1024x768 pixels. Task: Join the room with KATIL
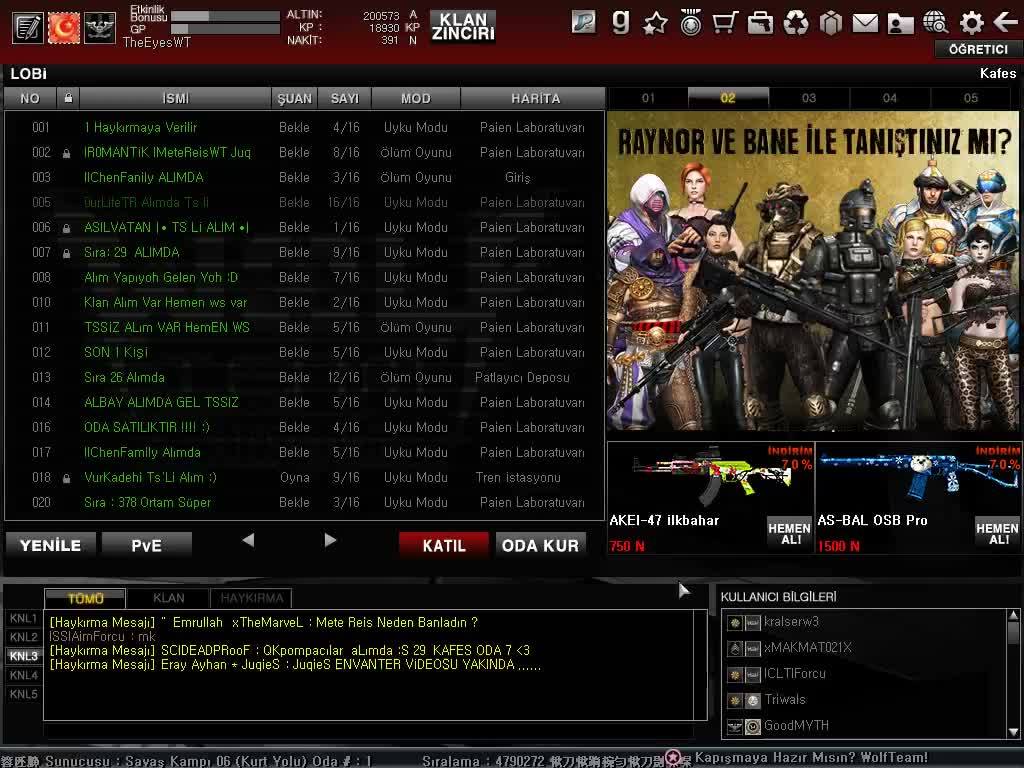[x=444, y=545]
